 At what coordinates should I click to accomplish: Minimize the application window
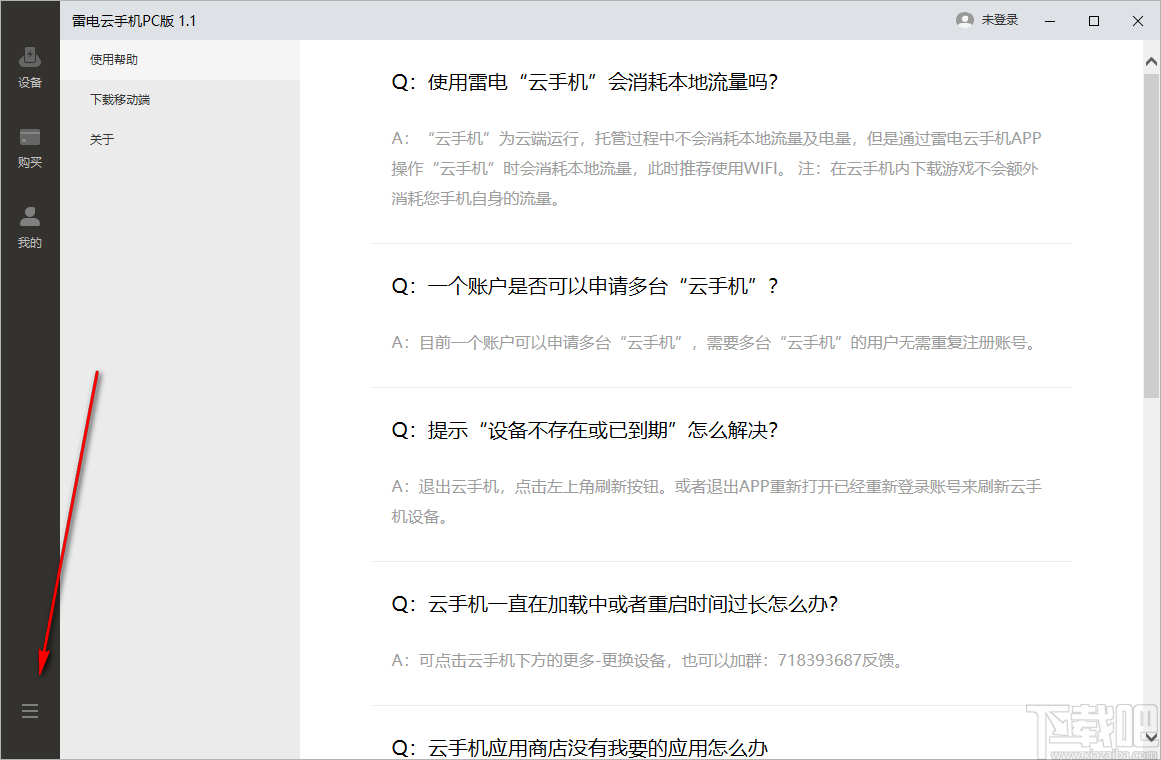pos(1049,20)
